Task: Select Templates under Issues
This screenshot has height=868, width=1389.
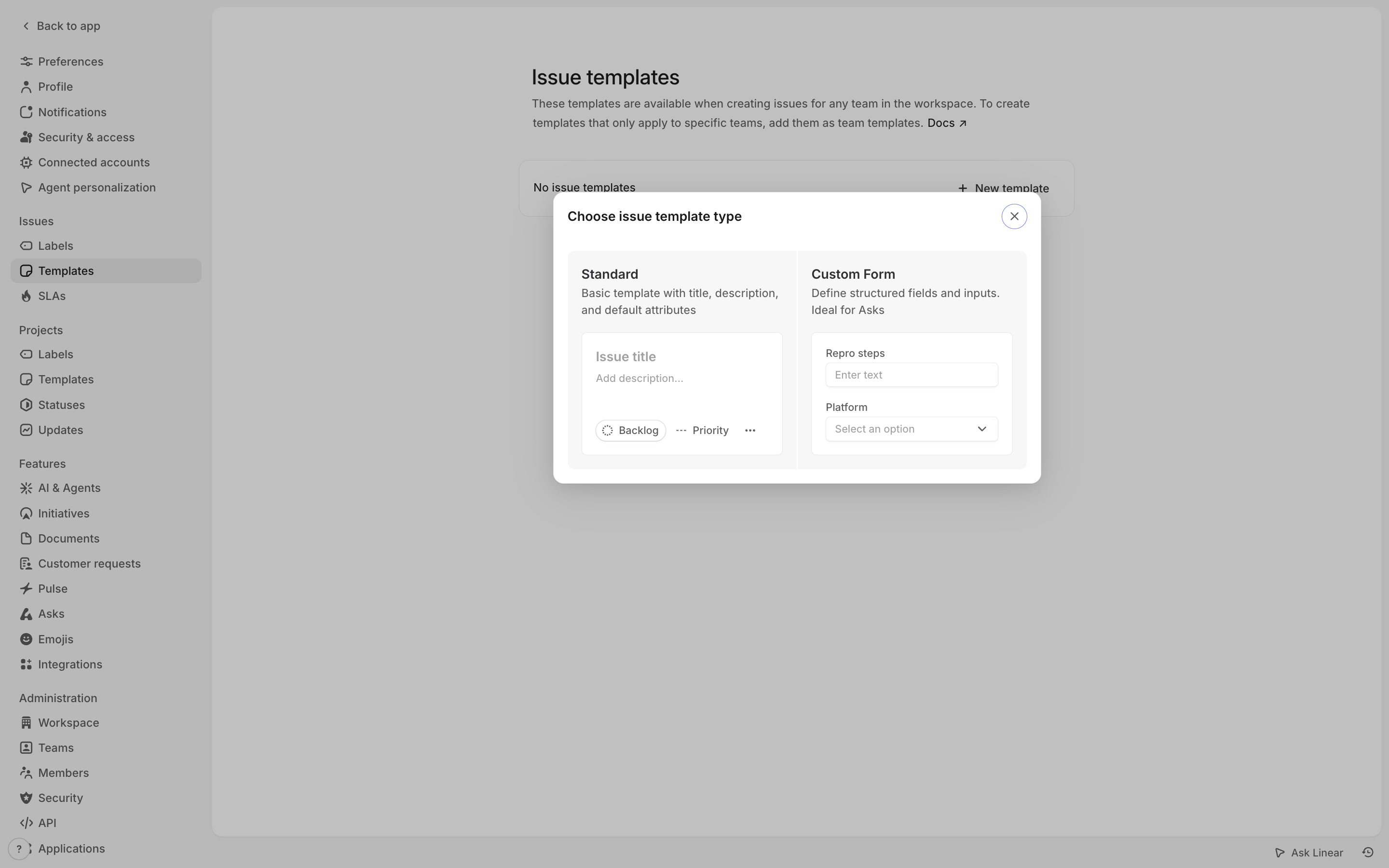Action: tap(106, 271)
